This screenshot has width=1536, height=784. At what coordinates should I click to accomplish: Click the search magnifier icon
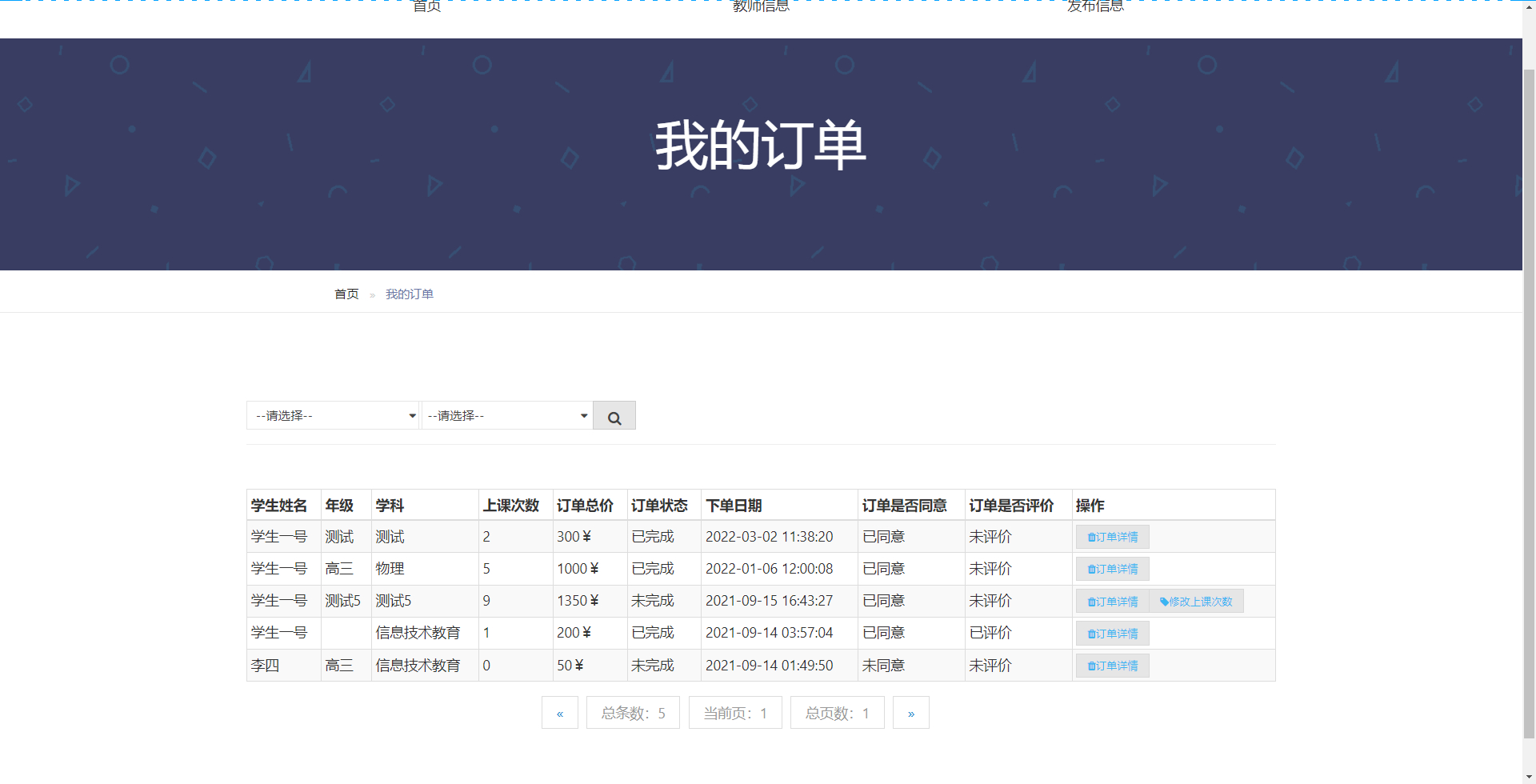pos(614,416)
